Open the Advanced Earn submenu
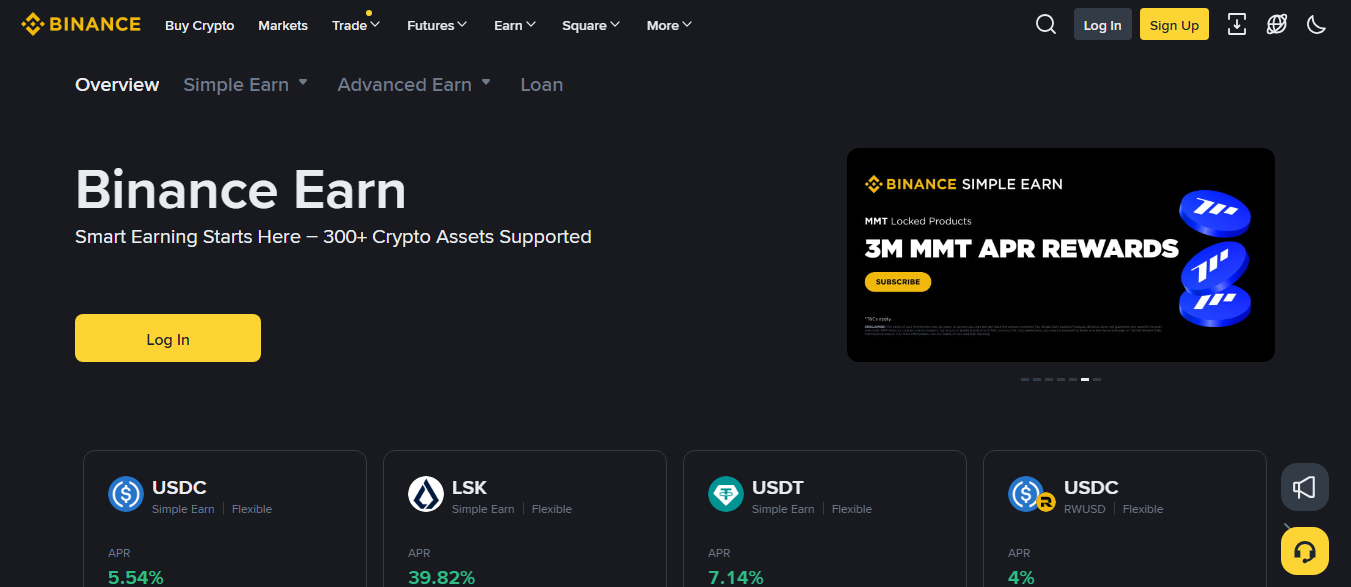This screenshot has width=1351, height=587. [x=414, y=85]
